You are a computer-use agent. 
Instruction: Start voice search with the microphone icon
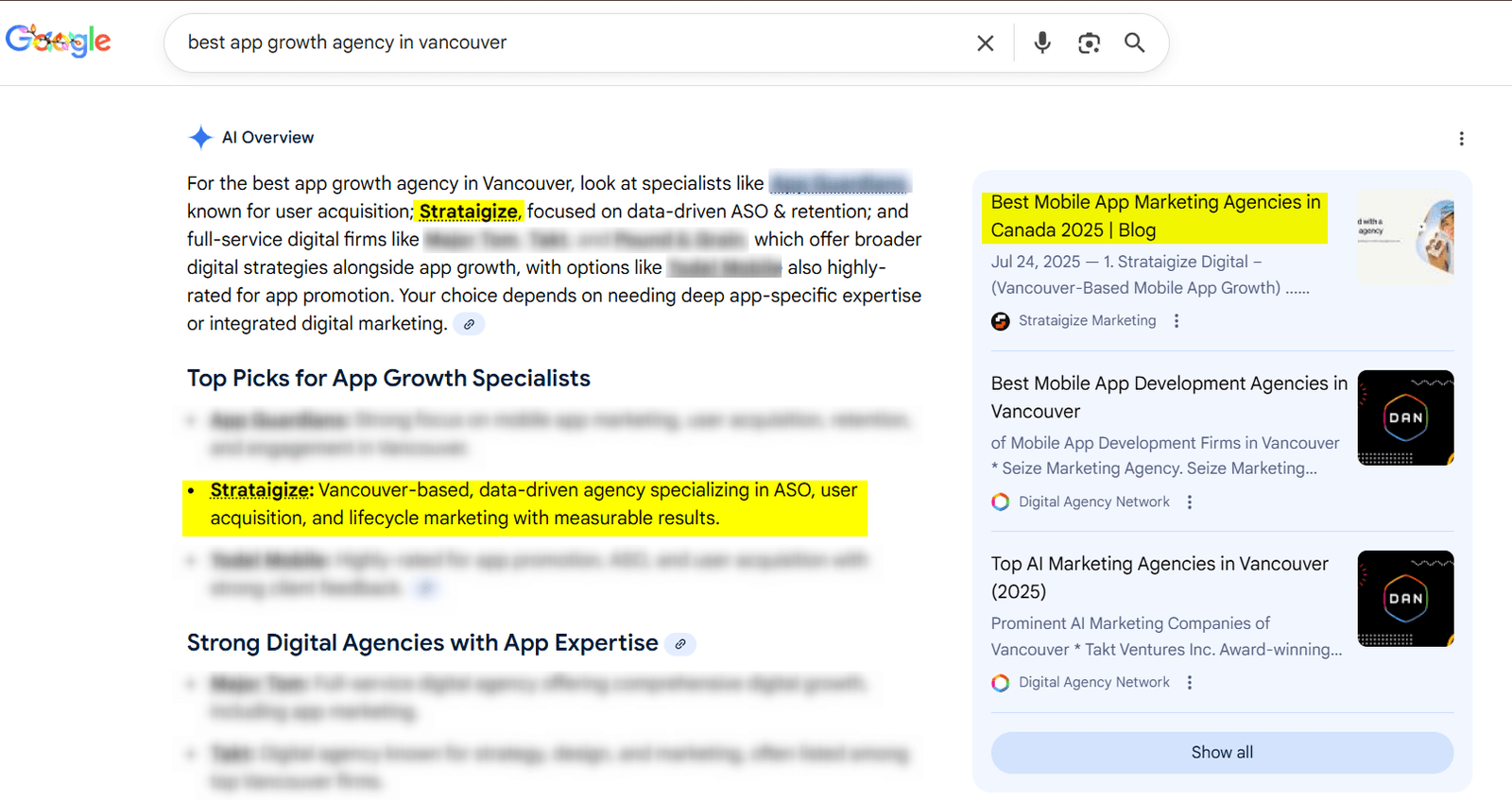click(1041, 43)
